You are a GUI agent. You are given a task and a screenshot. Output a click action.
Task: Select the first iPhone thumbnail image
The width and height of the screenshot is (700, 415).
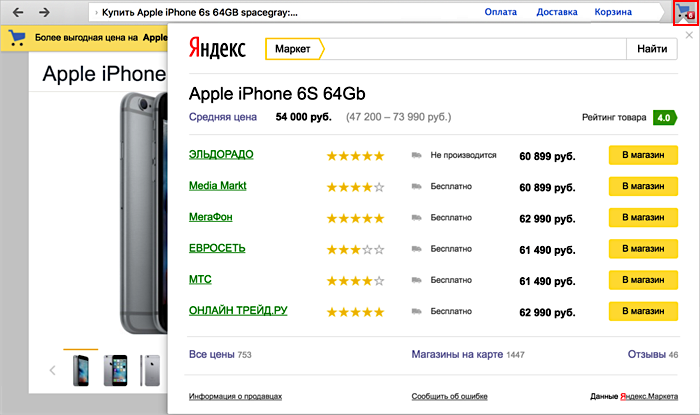point(80,370)
